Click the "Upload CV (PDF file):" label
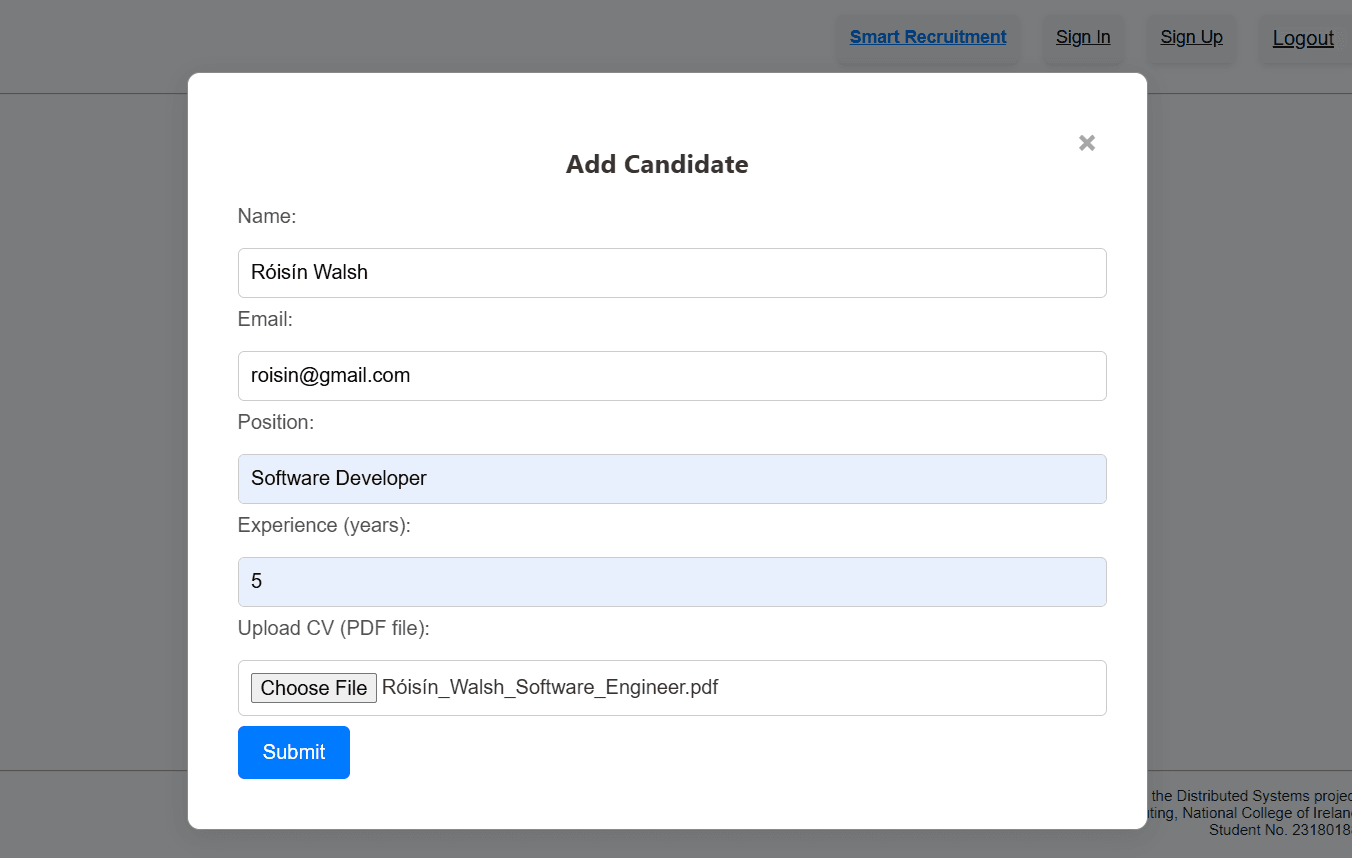Image resolution: width=1352 pixels, height=858 pixels. [333, 628]
